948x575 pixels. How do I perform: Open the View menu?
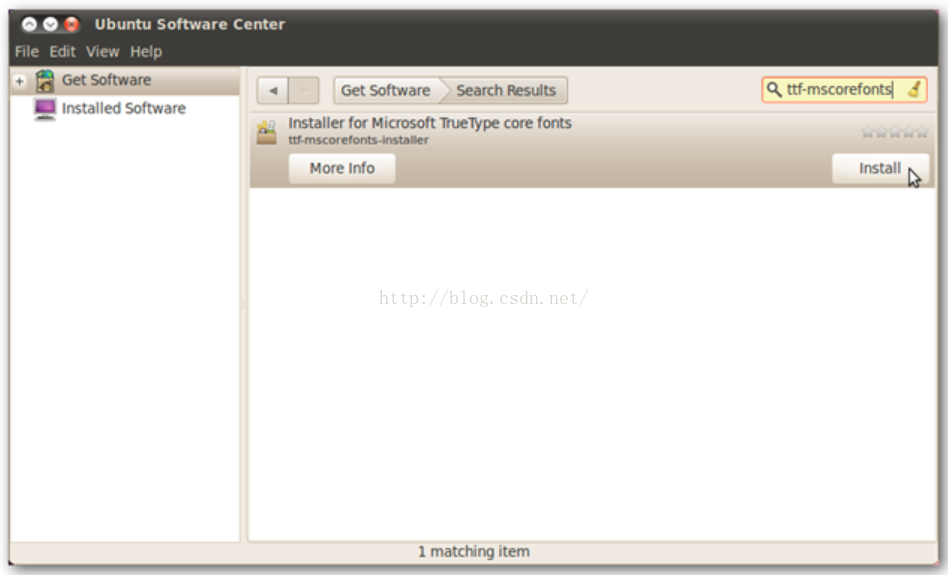point(102,51)
